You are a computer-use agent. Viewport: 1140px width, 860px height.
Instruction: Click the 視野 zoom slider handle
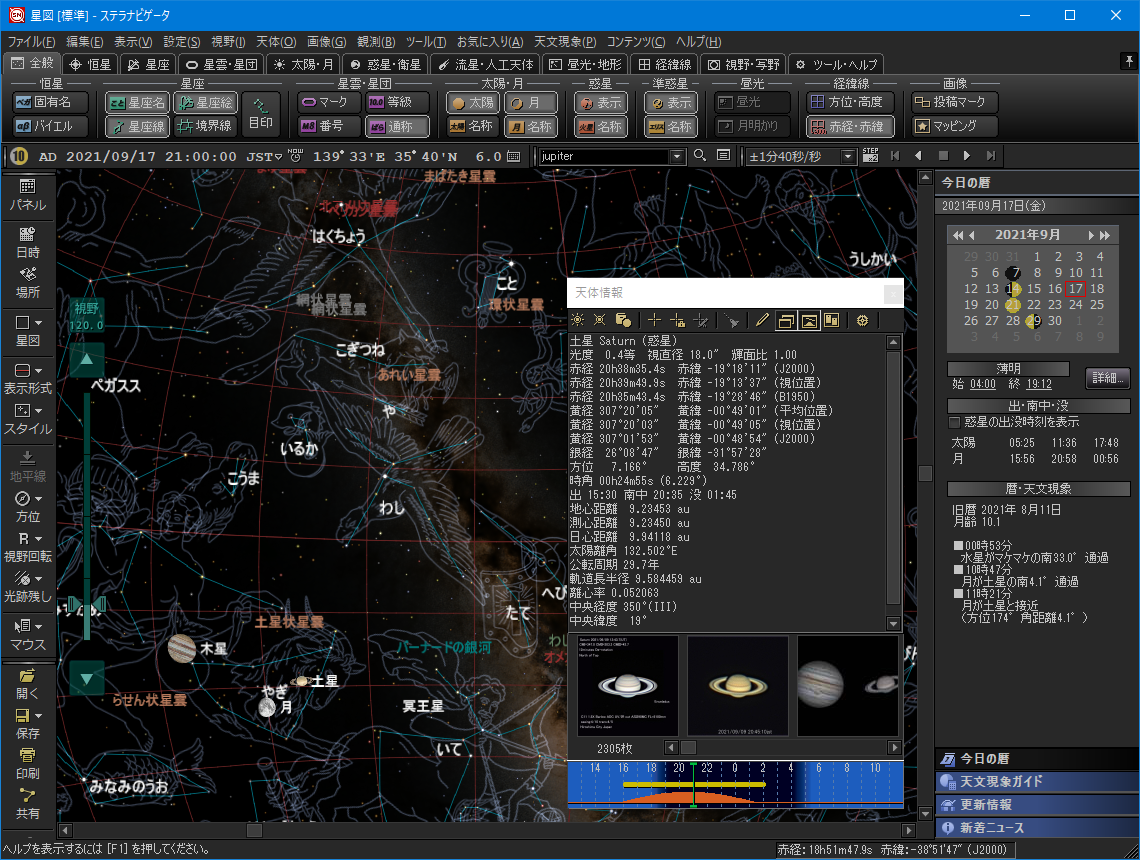click(87, 604)
